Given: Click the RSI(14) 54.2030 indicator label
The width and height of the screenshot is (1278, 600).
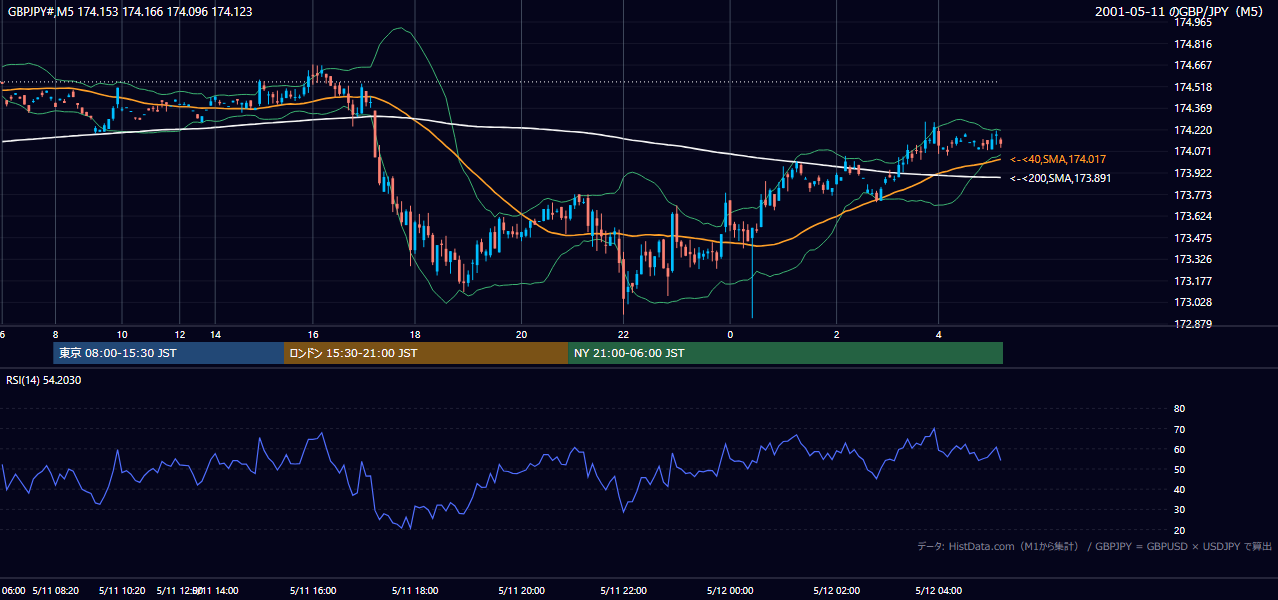Looking at the screenshot, I should pyautogui.click(x=44, y=380).
